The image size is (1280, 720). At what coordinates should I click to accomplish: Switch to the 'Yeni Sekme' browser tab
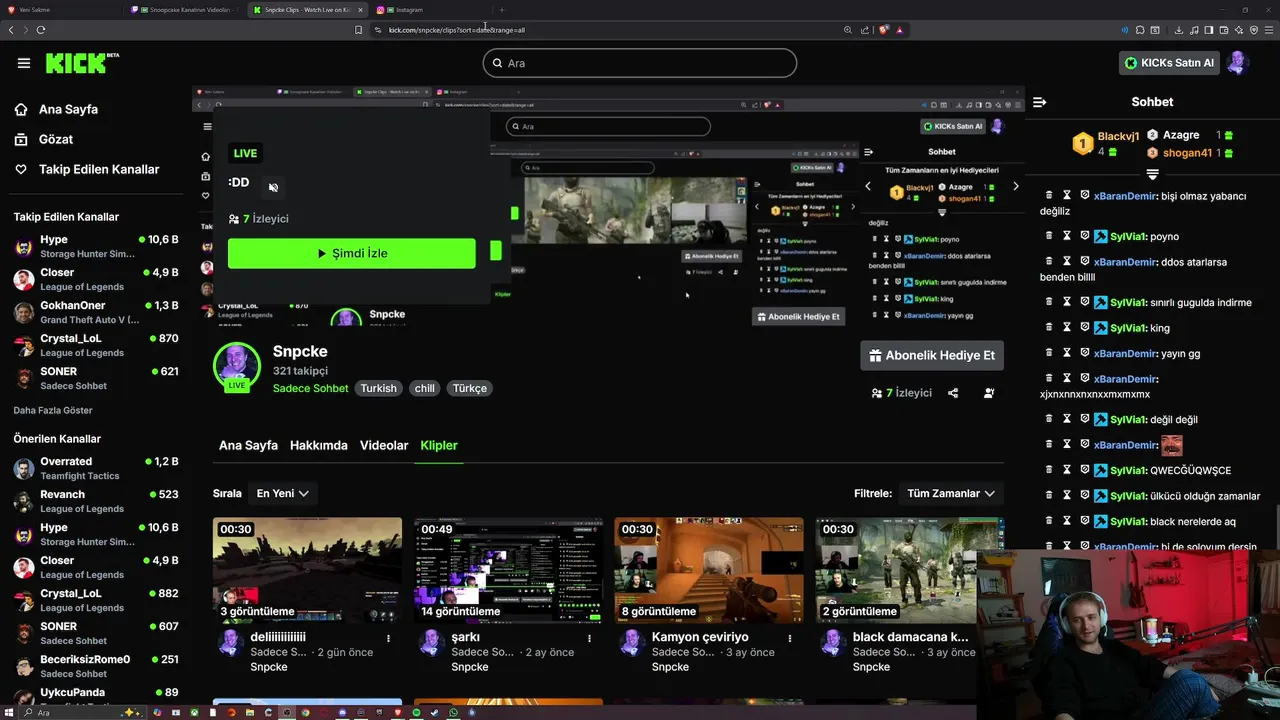(60, 10)
